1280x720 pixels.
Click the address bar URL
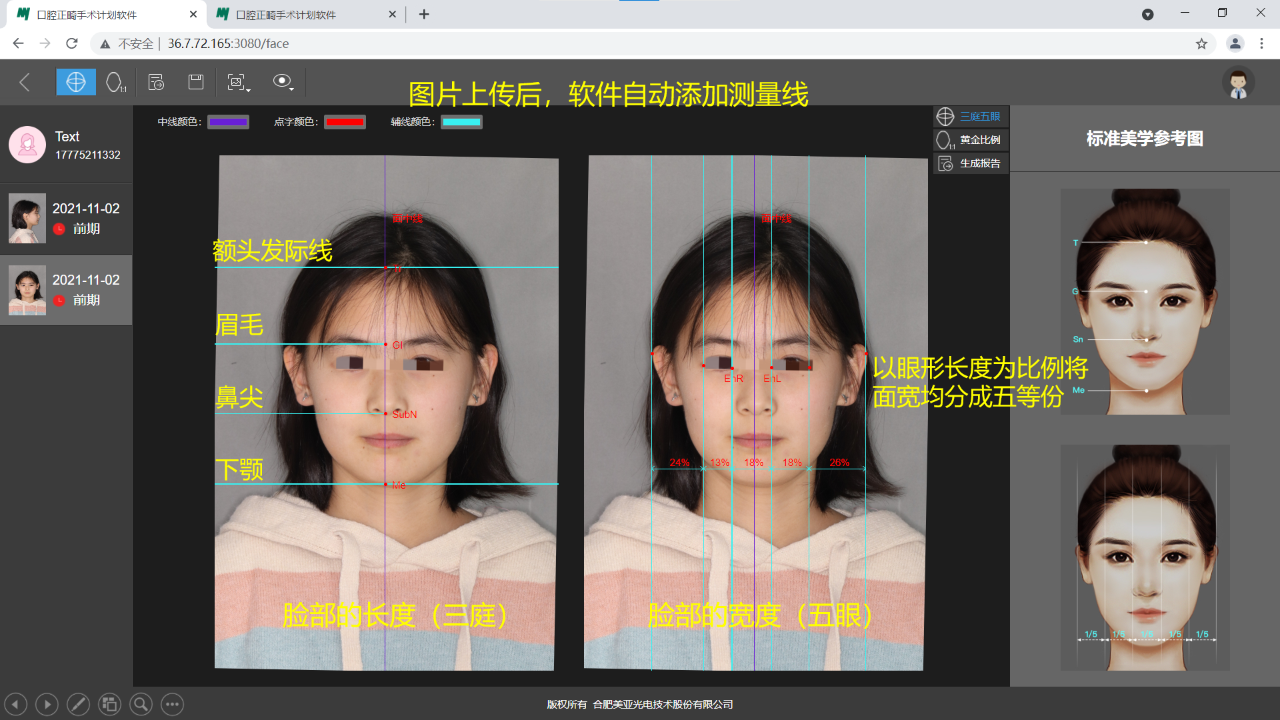point(228,44)
